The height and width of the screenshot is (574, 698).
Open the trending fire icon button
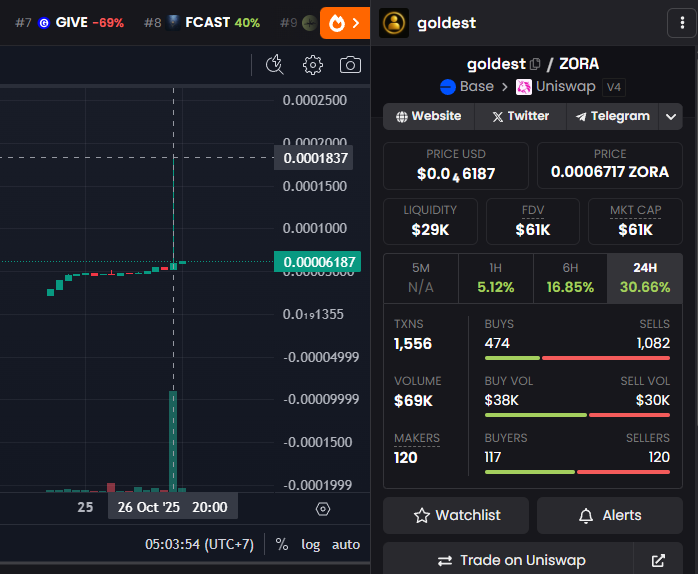344,23
